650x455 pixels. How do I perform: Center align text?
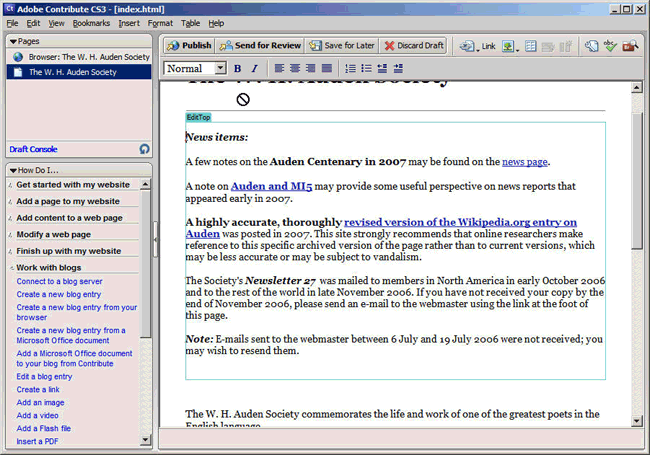point(295,68)
